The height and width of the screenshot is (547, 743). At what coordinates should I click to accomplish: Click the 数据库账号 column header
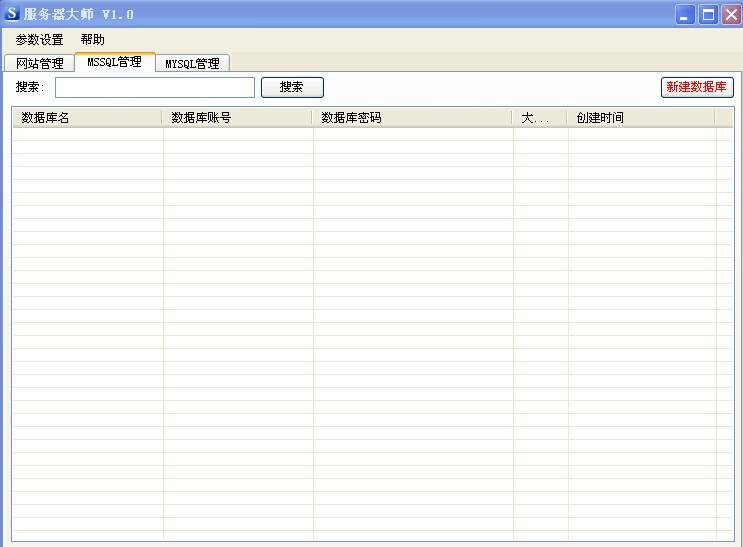pyautogui.click(x=236, y=118)
